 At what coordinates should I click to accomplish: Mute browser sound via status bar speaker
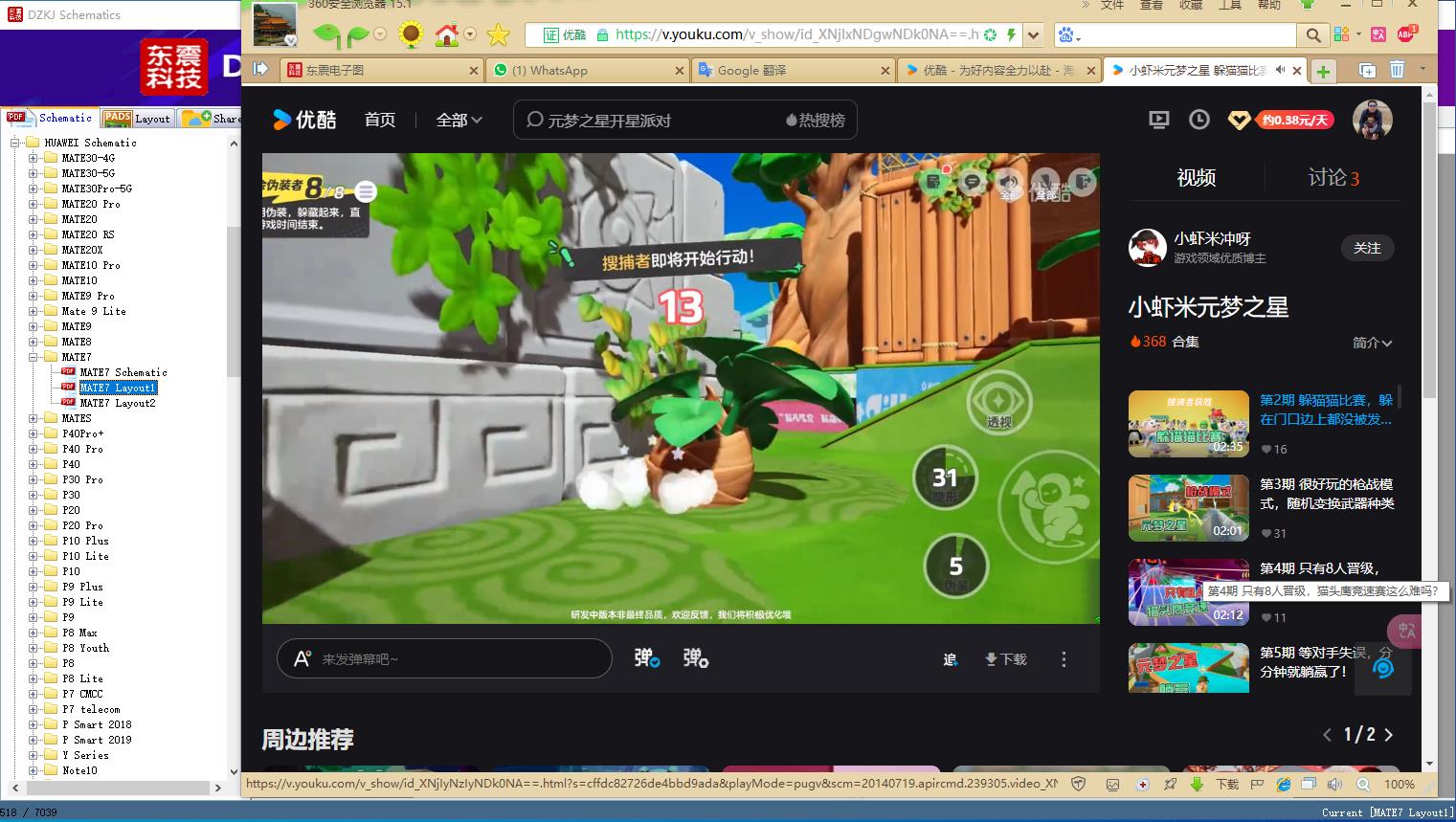pos(1334,784)
